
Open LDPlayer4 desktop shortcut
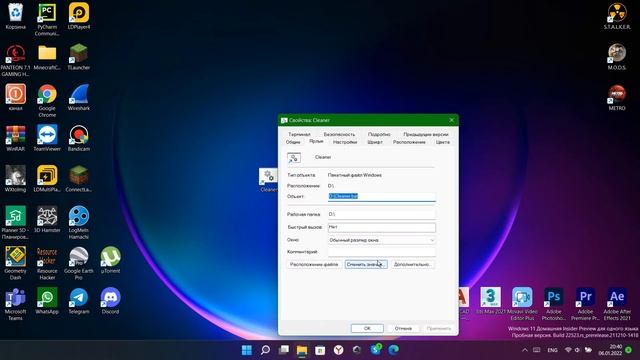tap(79, 16)
